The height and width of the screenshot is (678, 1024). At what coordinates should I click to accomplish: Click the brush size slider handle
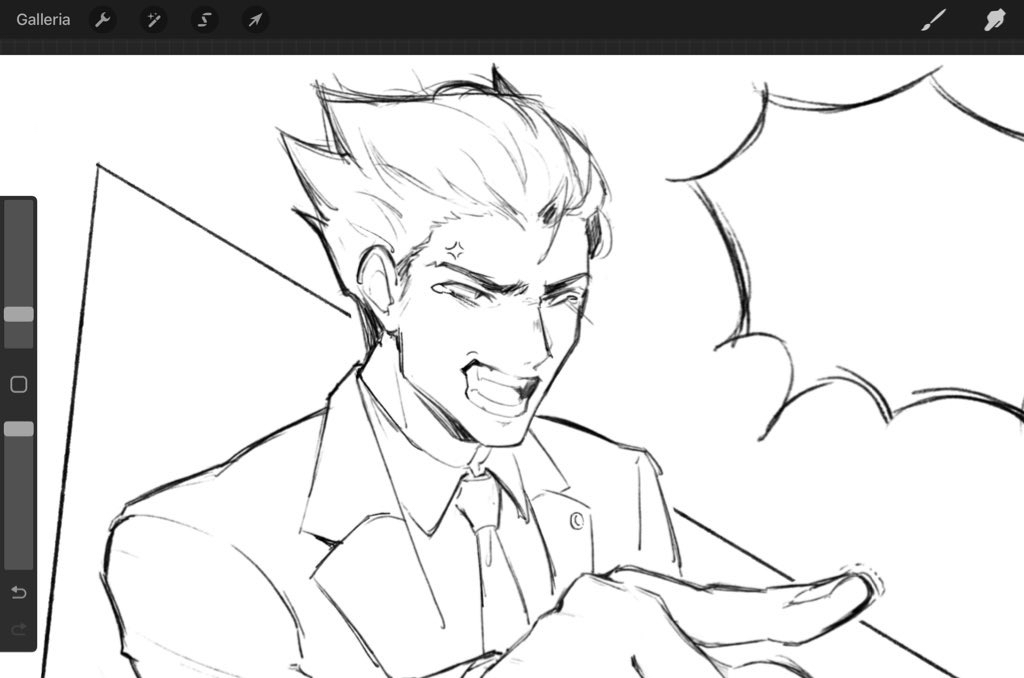tap(19, 314)
